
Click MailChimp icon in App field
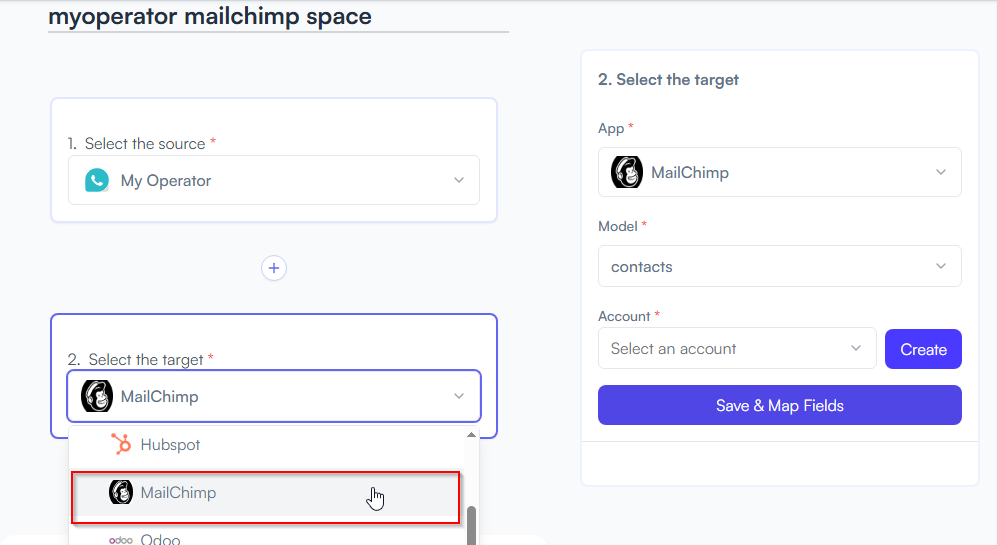tap(627, 172)
